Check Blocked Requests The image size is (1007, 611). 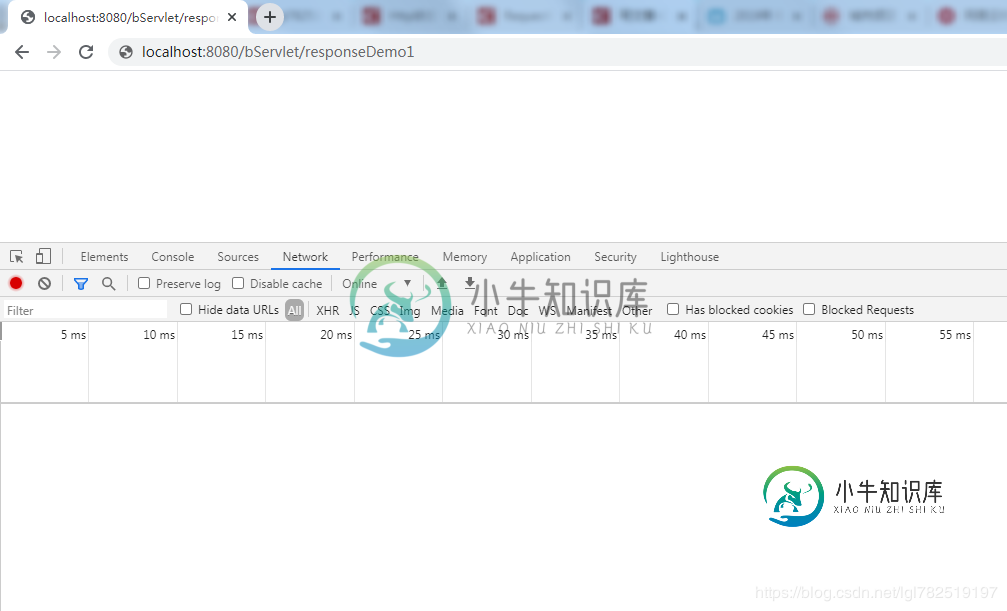pyautogui.click(x=809, y=309)
